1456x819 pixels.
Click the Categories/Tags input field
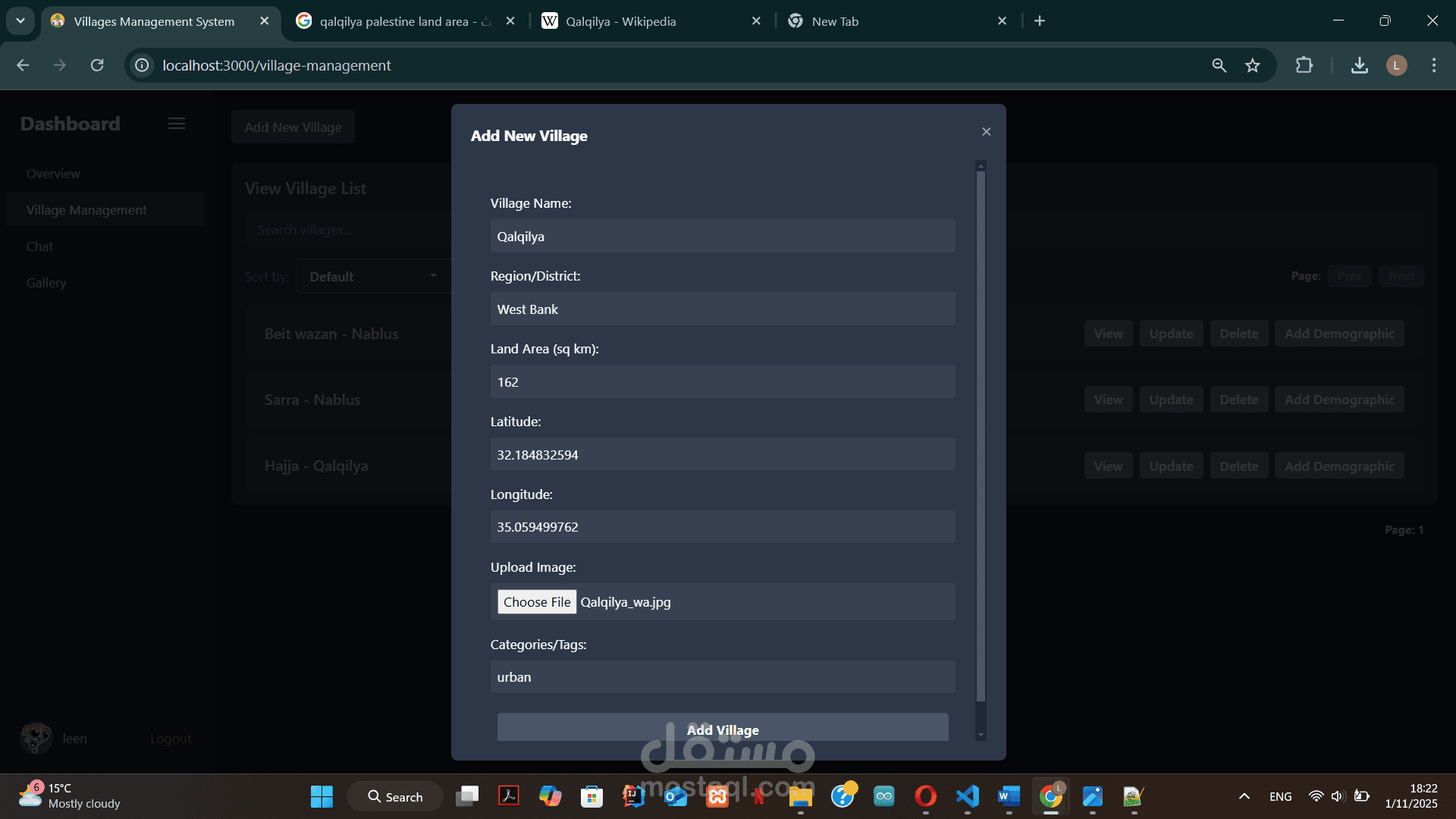click(x=722, y=677)
